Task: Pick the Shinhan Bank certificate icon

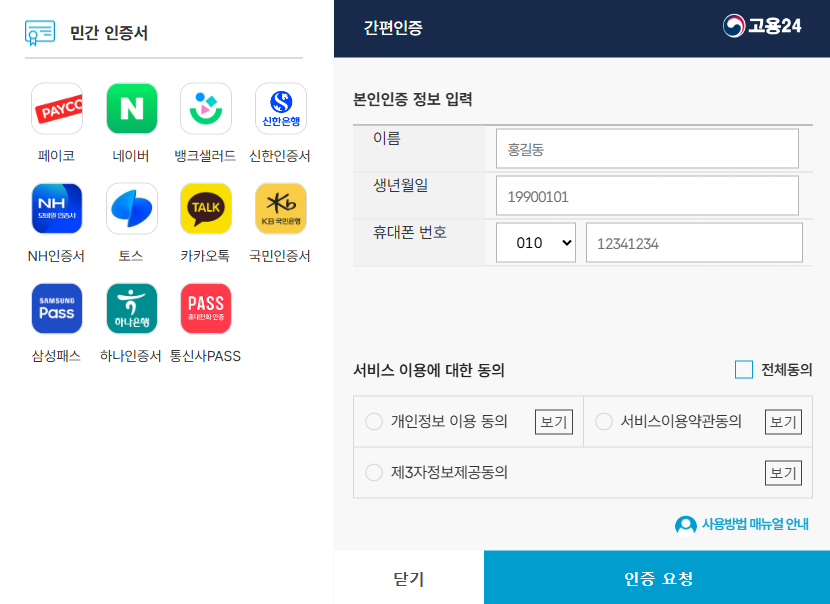Action: [x=281, y=109]
